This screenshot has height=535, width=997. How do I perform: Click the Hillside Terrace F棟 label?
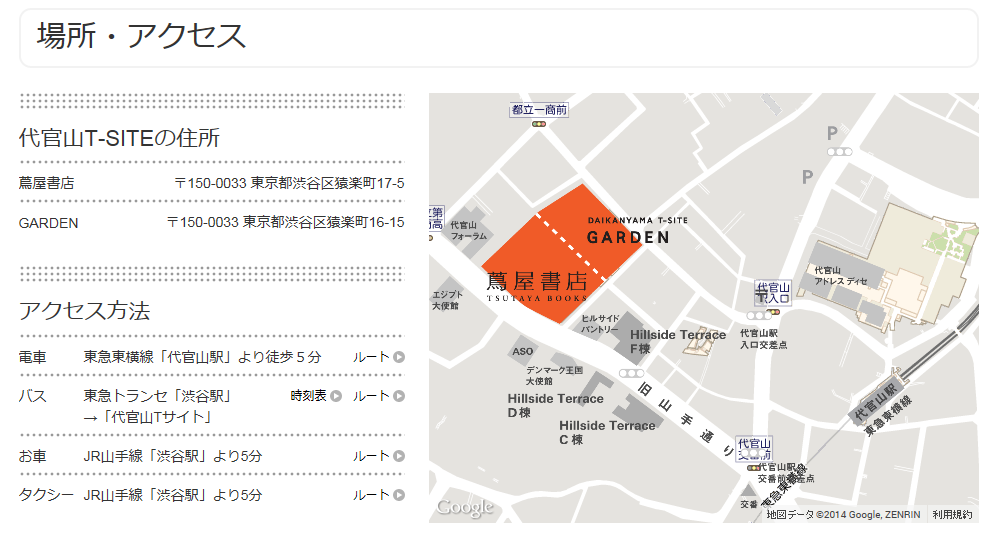point(678,342)
